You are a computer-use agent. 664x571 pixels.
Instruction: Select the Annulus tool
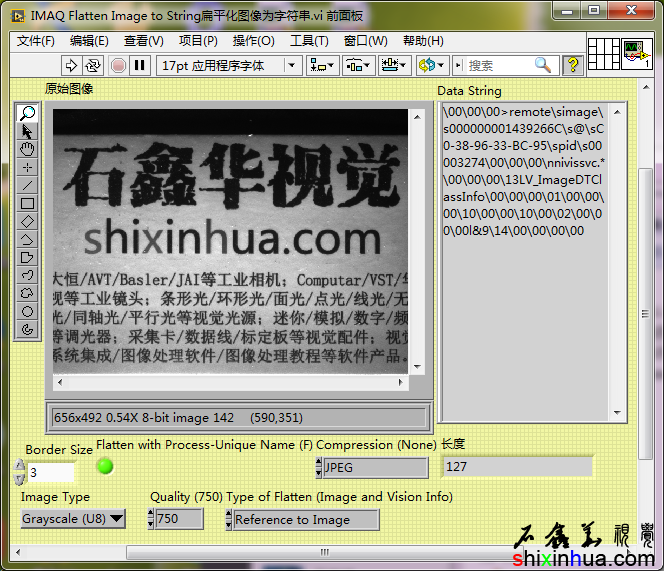(28, 330)
